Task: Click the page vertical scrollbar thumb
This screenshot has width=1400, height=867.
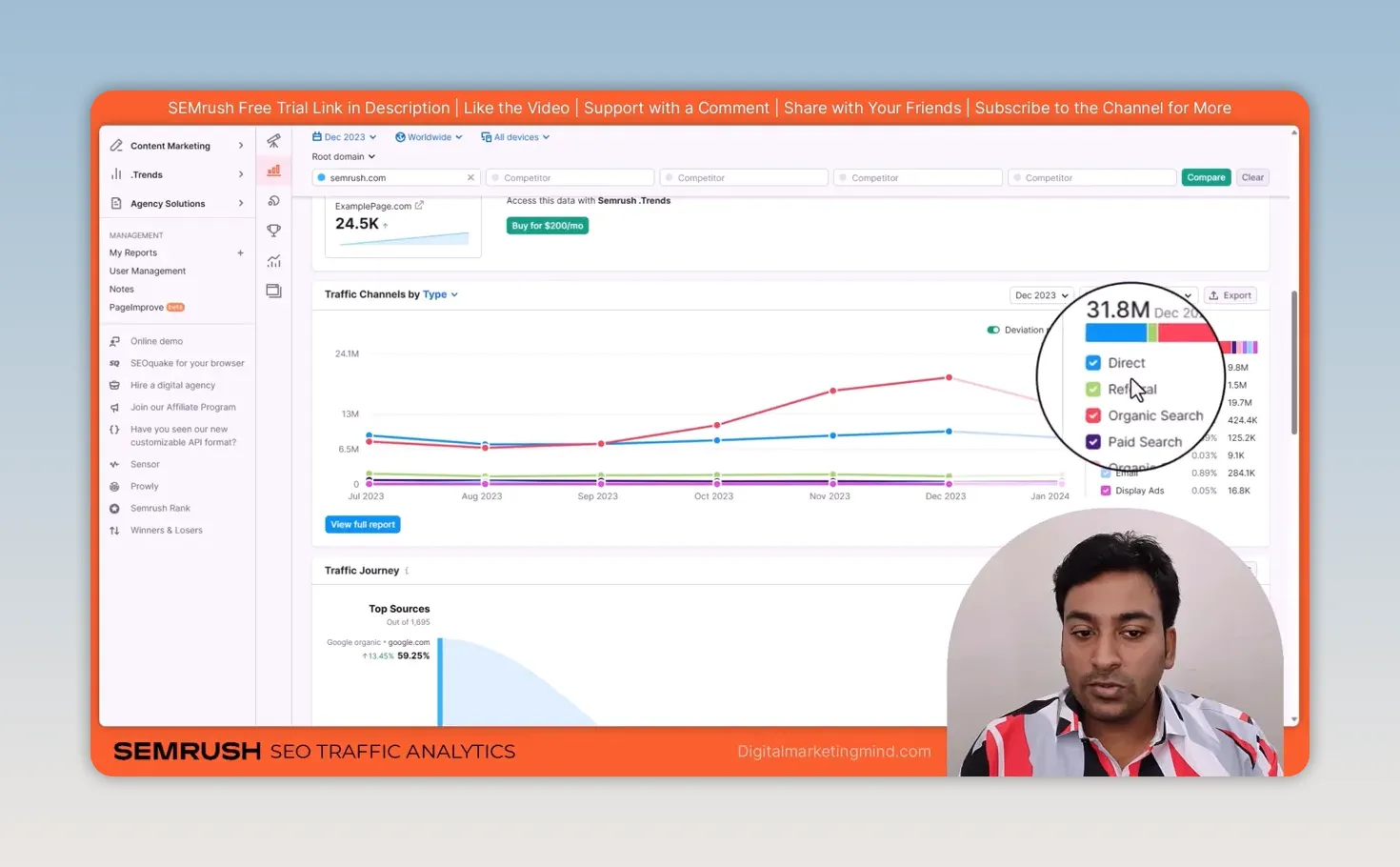Action: point(1293,362)
